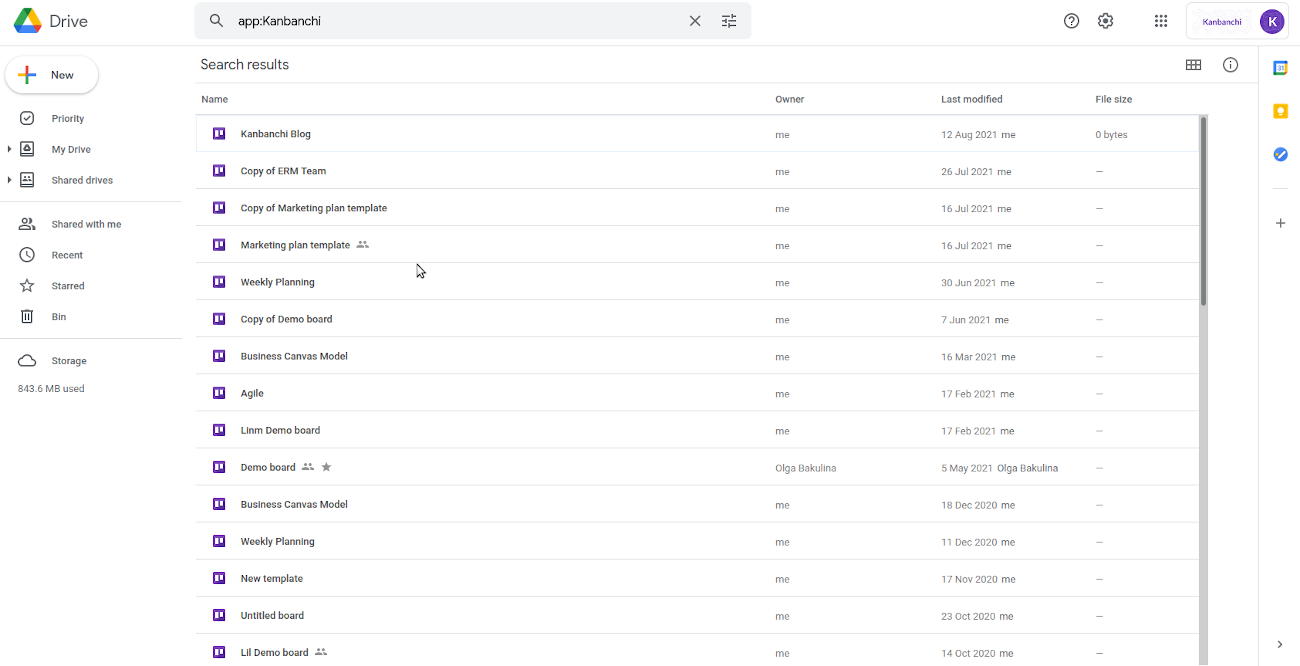Hide the side panel using the chevron
The height and width of the screenshot is (666, 1300).
click(x=1280, y=644)
